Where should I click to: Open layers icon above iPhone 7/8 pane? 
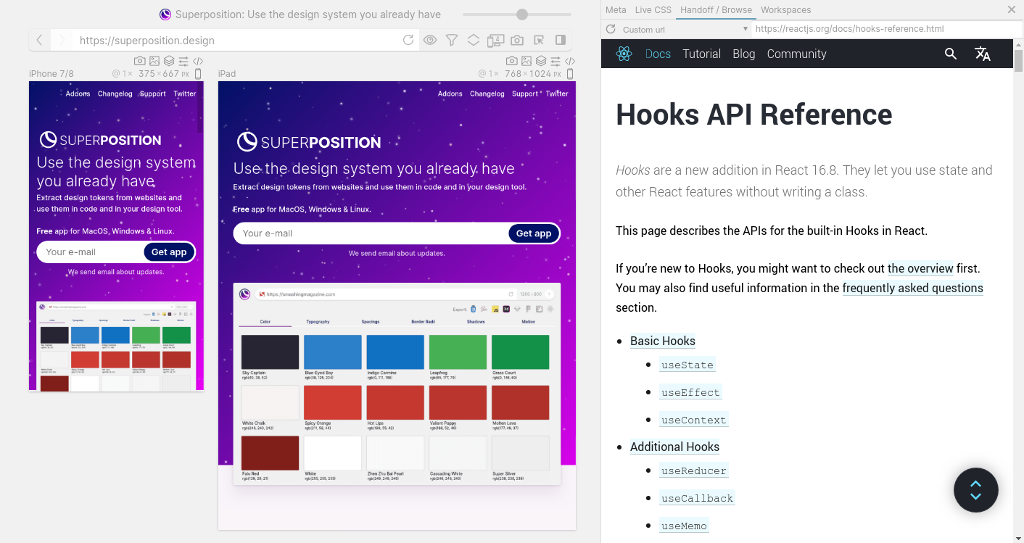coord(169,61)
